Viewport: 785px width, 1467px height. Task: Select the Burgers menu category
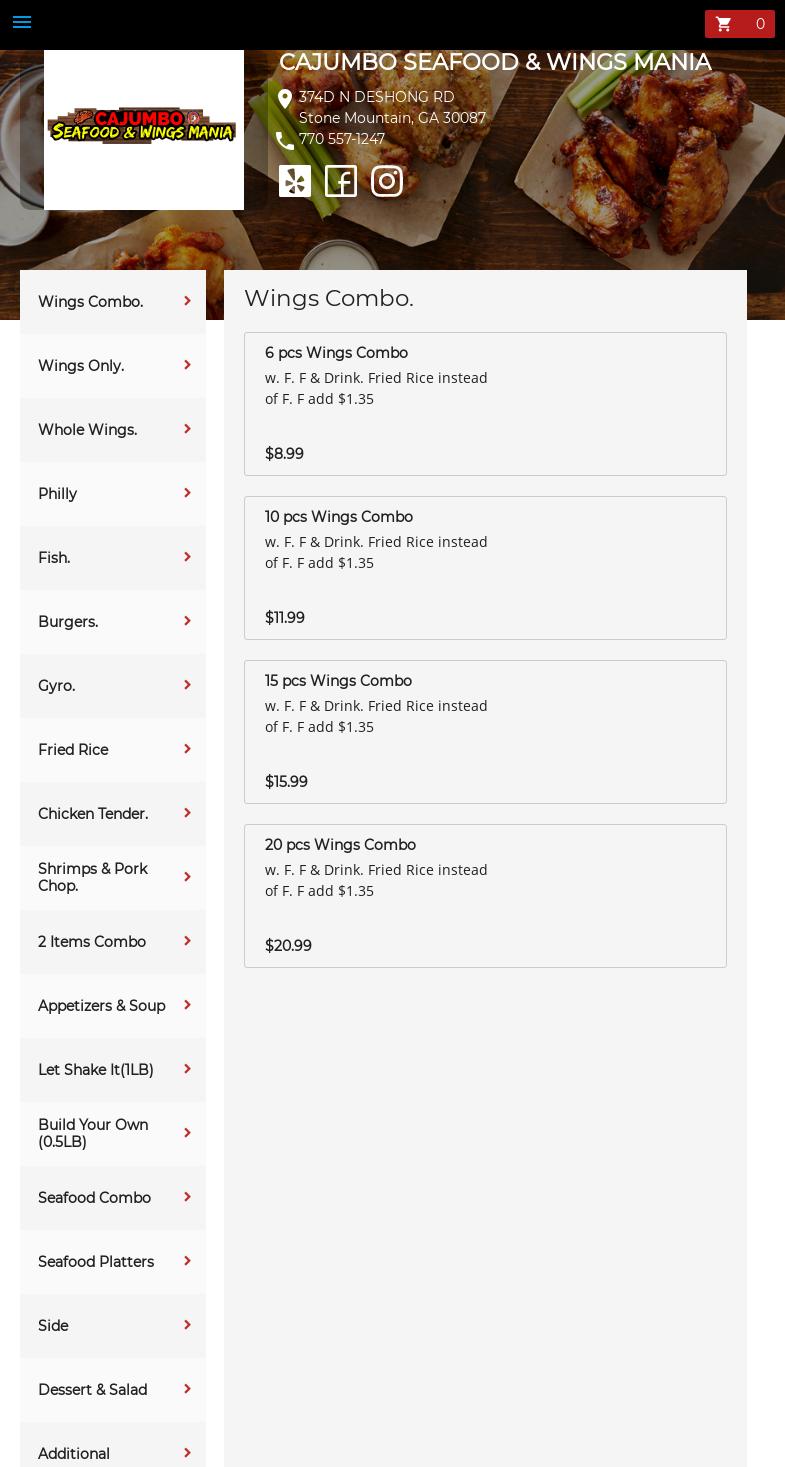[68, 622]
